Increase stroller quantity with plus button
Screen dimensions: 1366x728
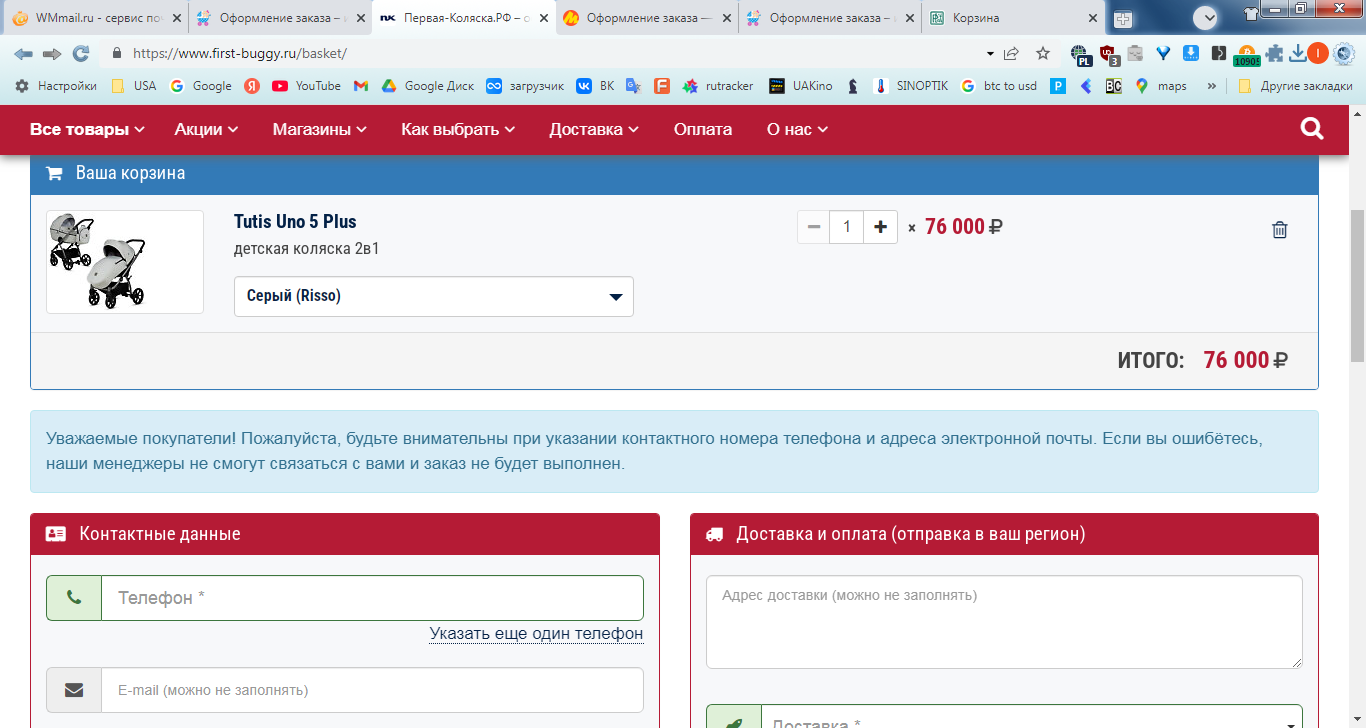(x=880, y=227)
